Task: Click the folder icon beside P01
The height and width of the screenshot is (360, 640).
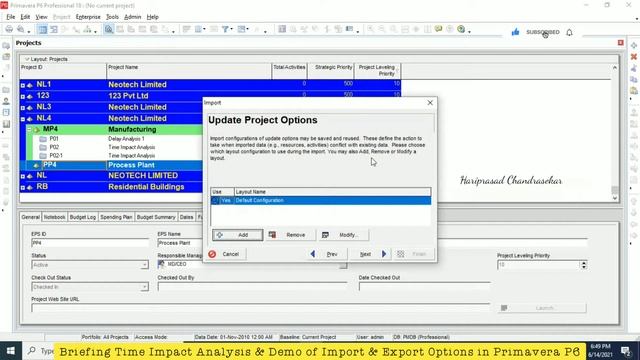Action: [43, 139]
